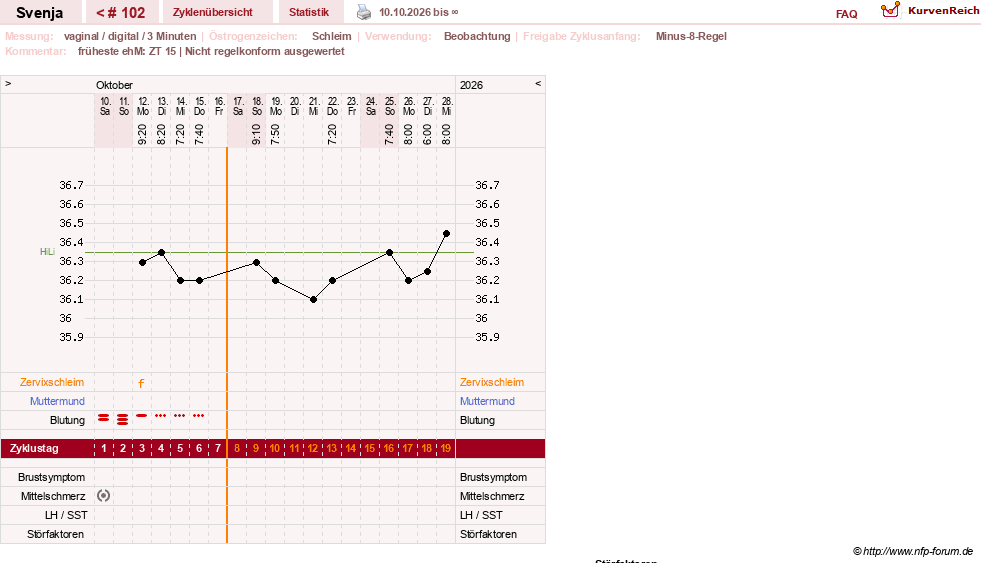
Task: Click the 'Beobachtung' Verwendung value
Action: (x=477, y=36)
